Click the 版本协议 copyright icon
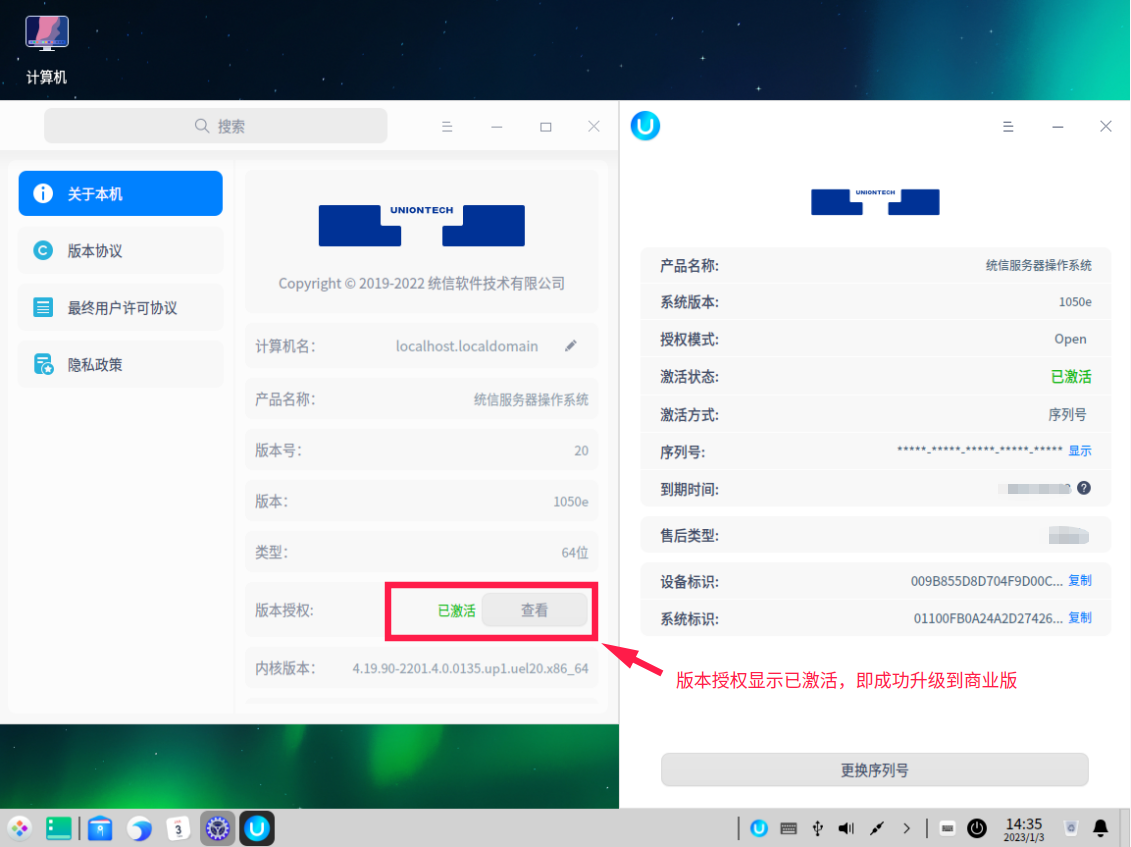Screen dimensions: 1131x847 [x=43, y=250]
